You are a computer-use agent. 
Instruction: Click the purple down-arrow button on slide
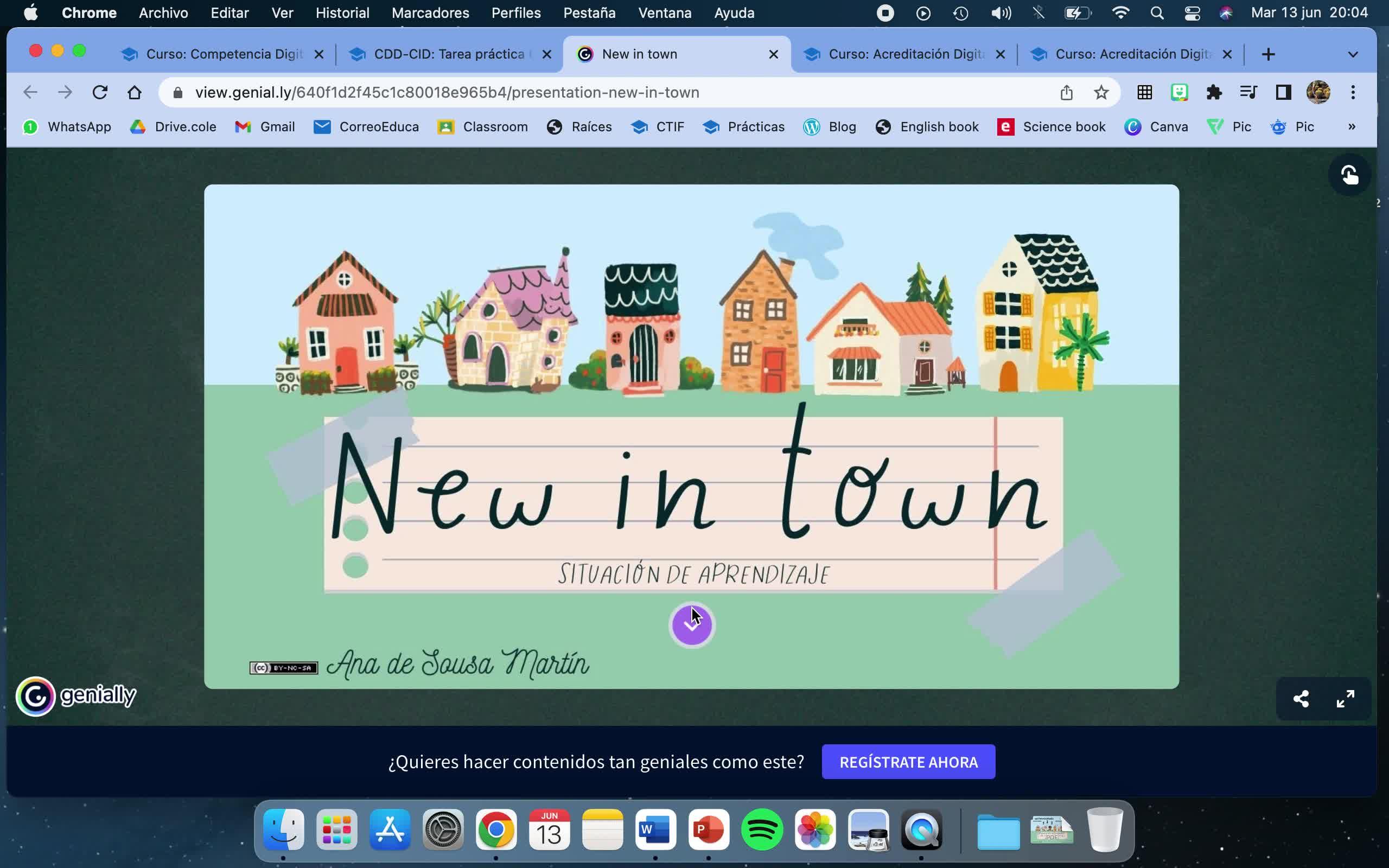[x=692, y=624]
